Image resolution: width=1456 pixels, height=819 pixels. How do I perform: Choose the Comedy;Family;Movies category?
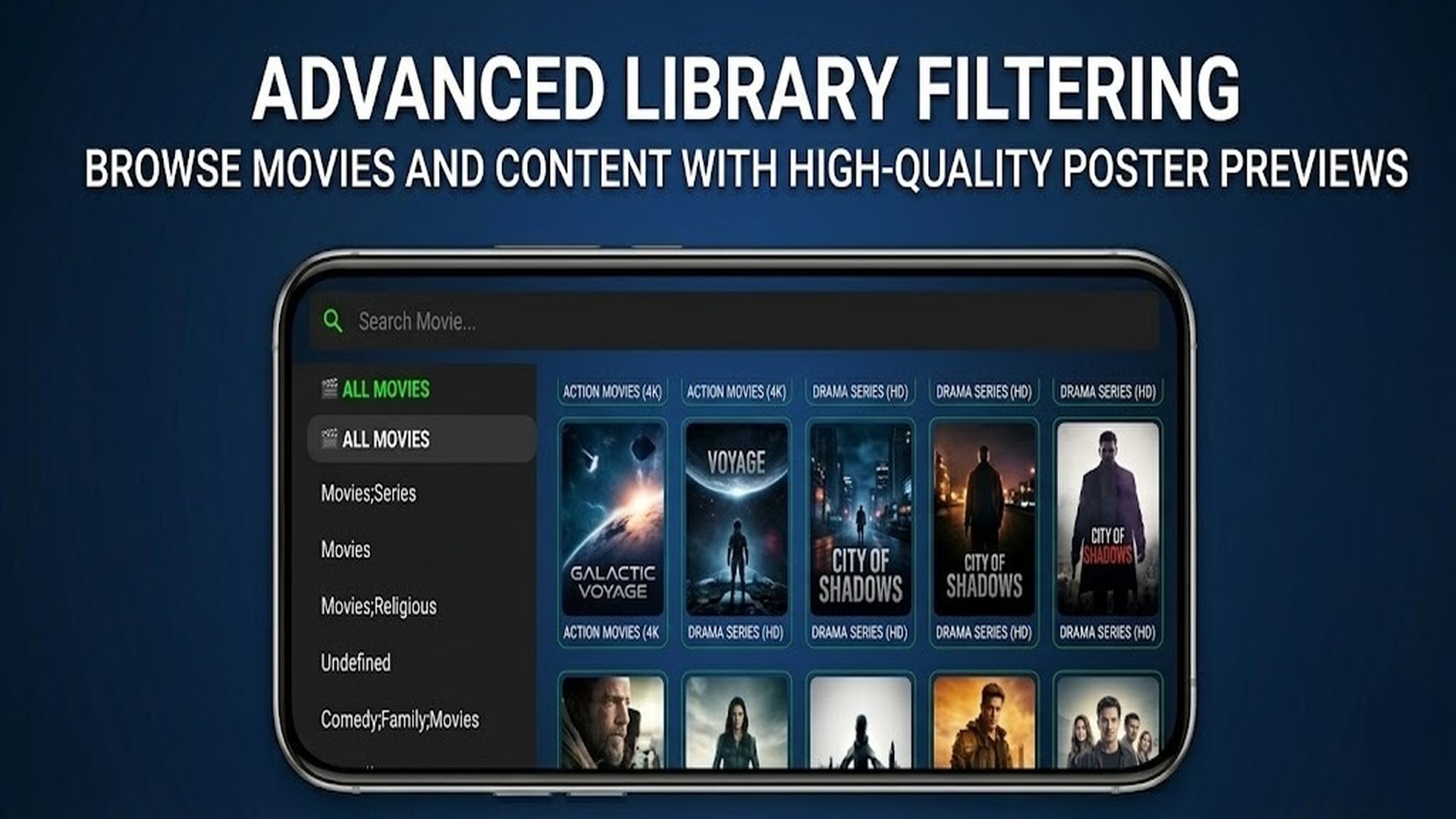[x=400, y=719]
